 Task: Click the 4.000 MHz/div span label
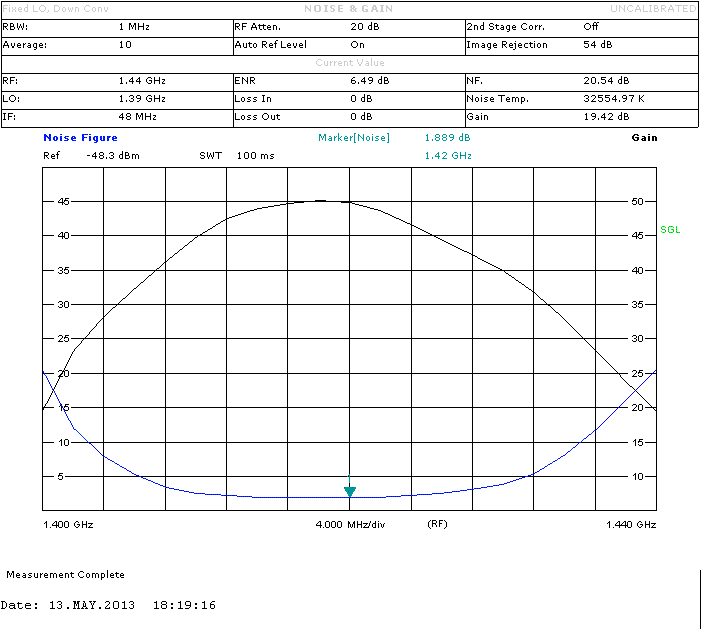(350, 524)
